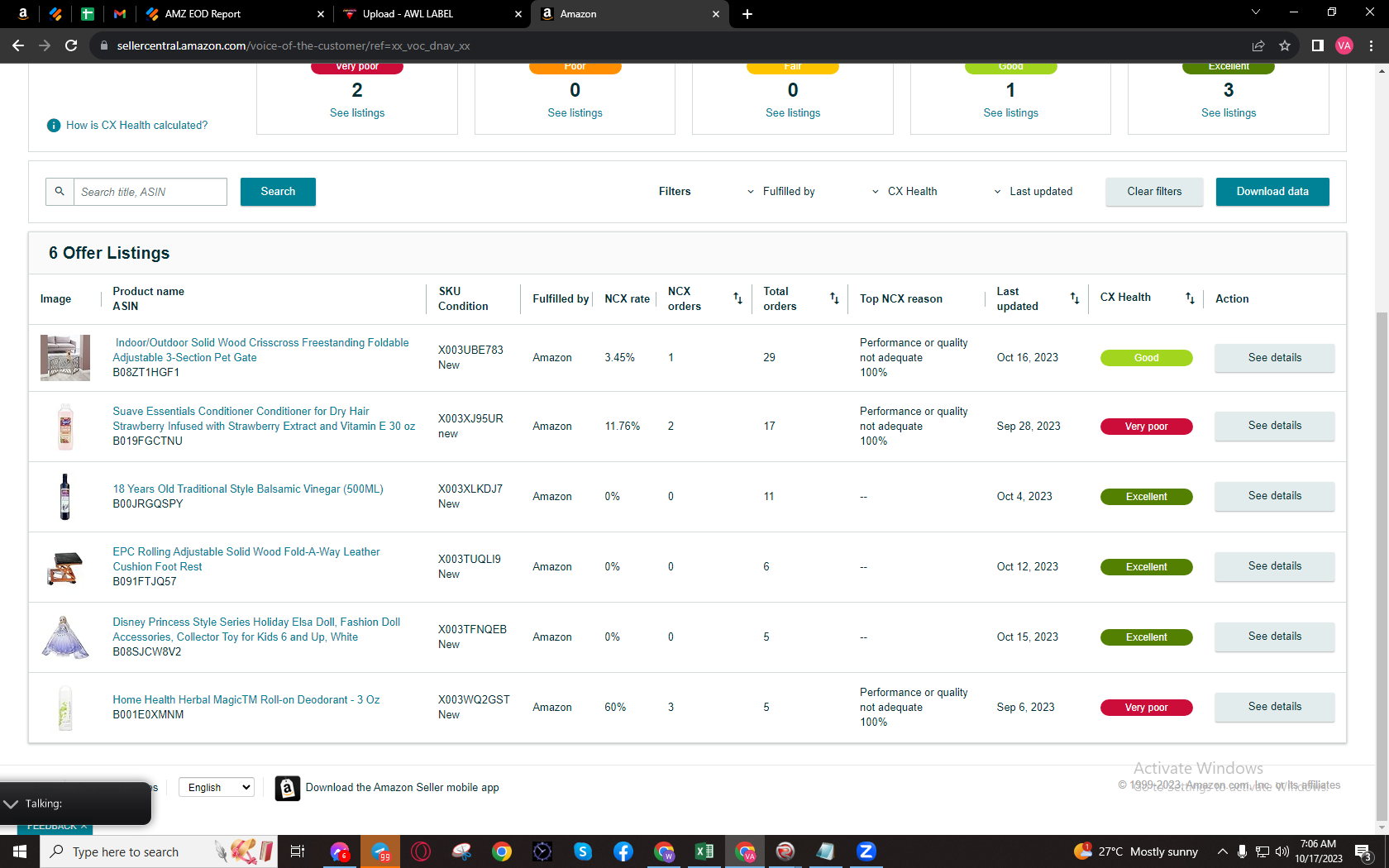Open the Home Health Roll-on Deodorant link
Screen dimensions: 1389x868
(246, 700)
